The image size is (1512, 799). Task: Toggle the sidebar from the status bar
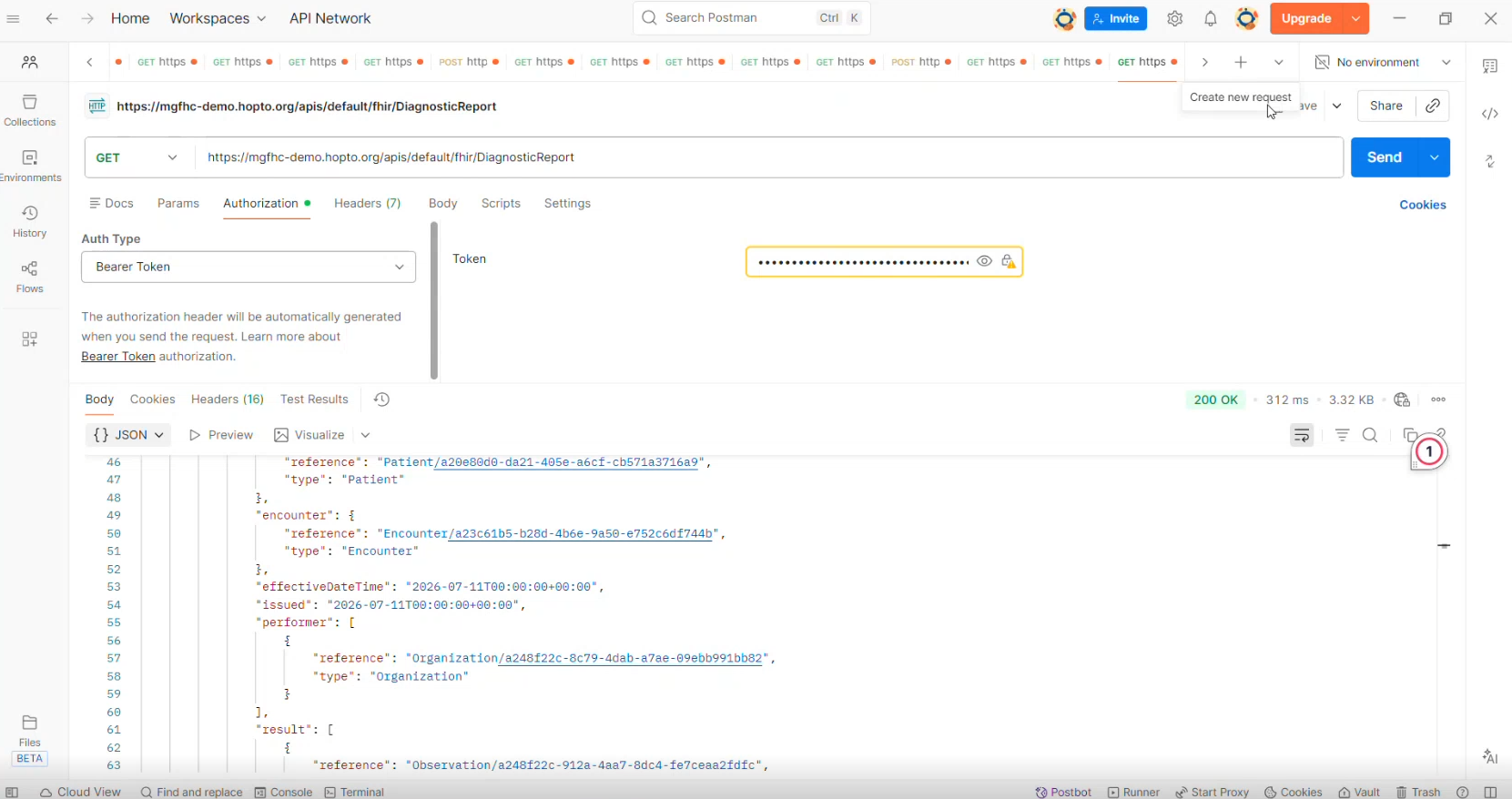pyautogui.click(x=12, y=792)
